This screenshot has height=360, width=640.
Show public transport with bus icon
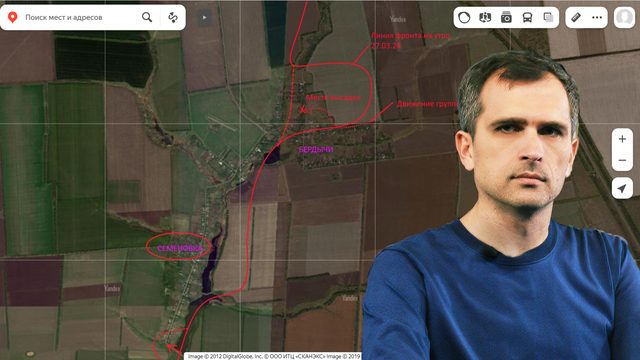click(527, 18)
